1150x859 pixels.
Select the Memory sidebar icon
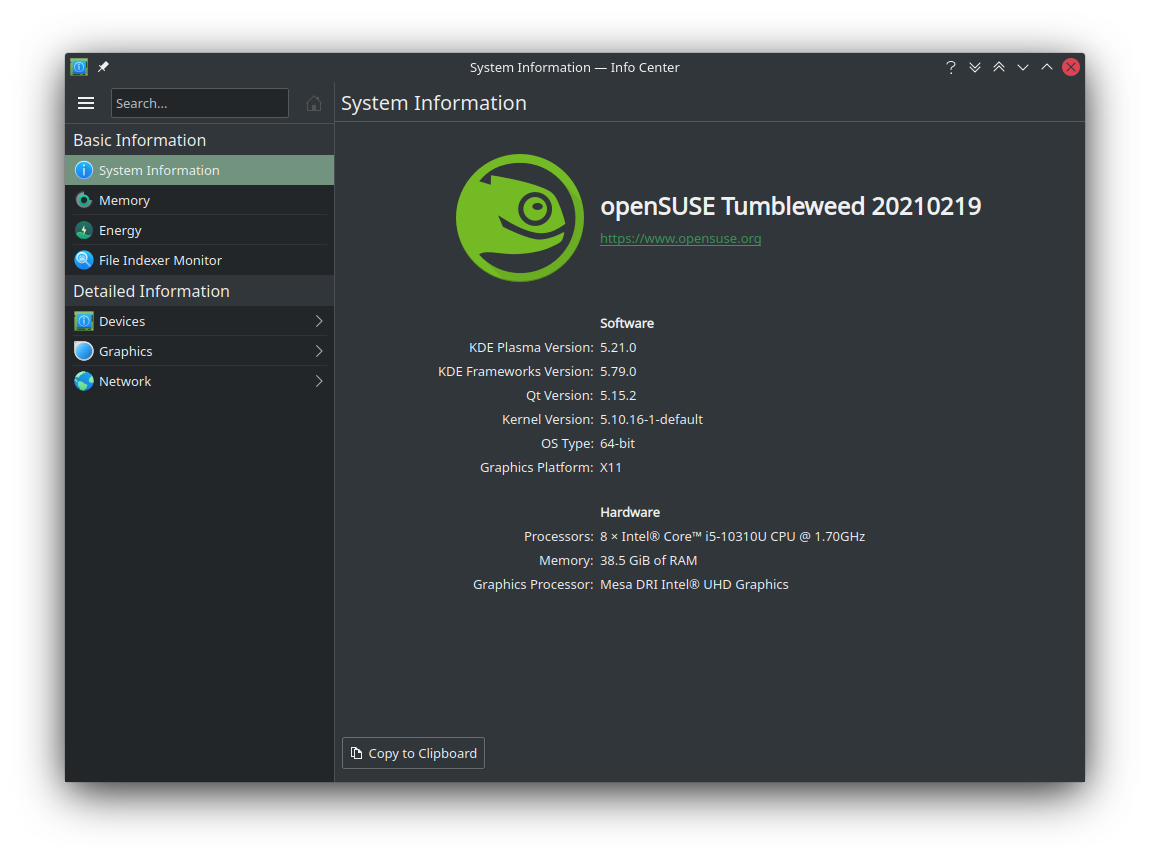pos(84,200)
